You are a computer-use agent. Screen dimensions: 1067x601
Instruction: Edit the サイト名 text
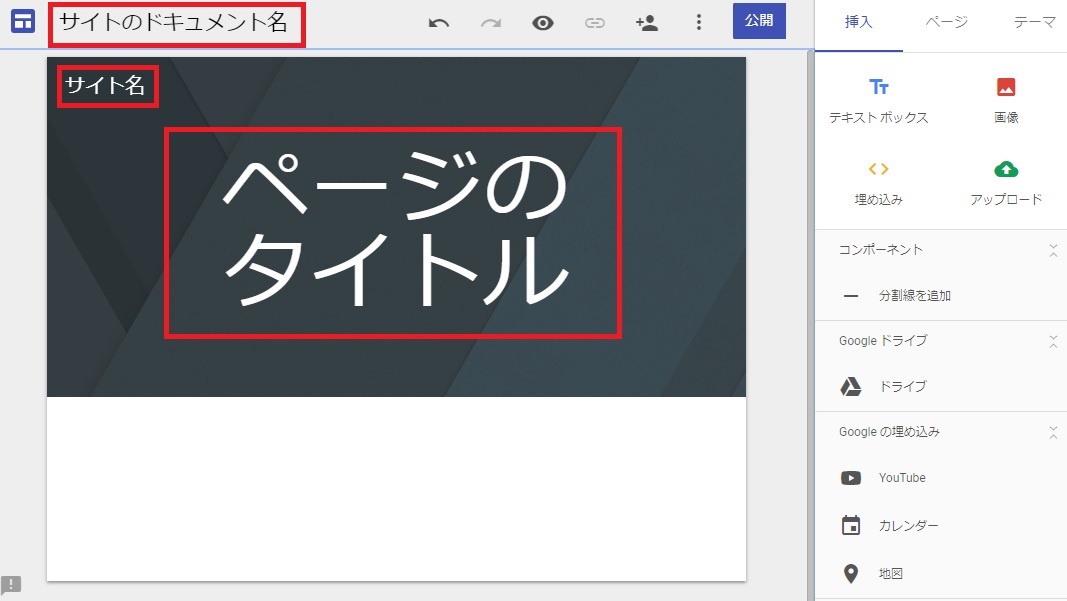pyautogui.click(x=107, y=86)
